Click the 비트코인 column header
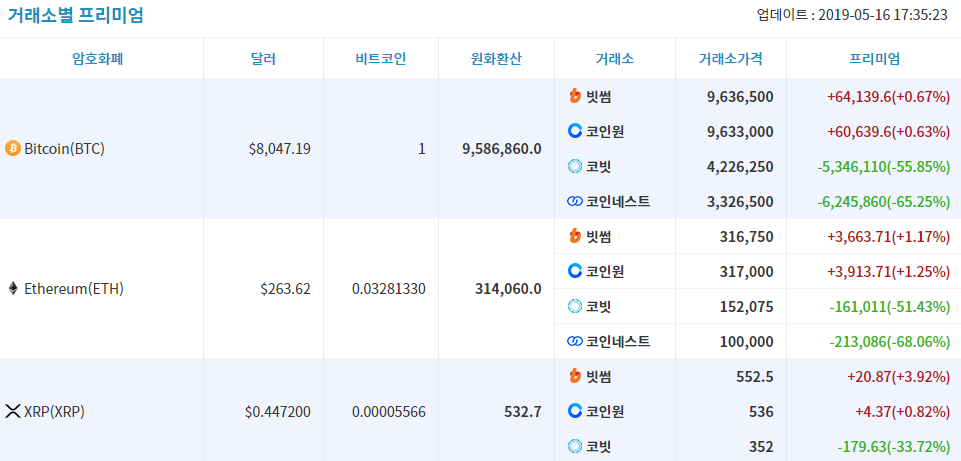Image resolution: width=961 pixels, height=461 pixels. [381, 59]
